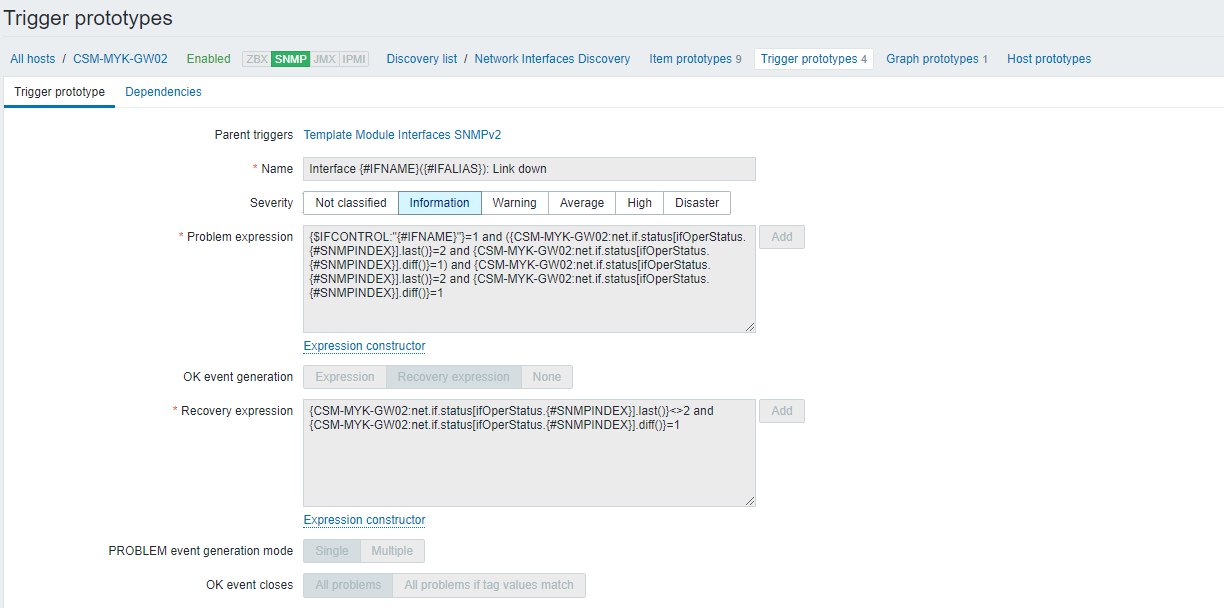This screenshot has width=1224, height=608.
Task: Go to Item prototypes 9
Action: pos(695,59)
